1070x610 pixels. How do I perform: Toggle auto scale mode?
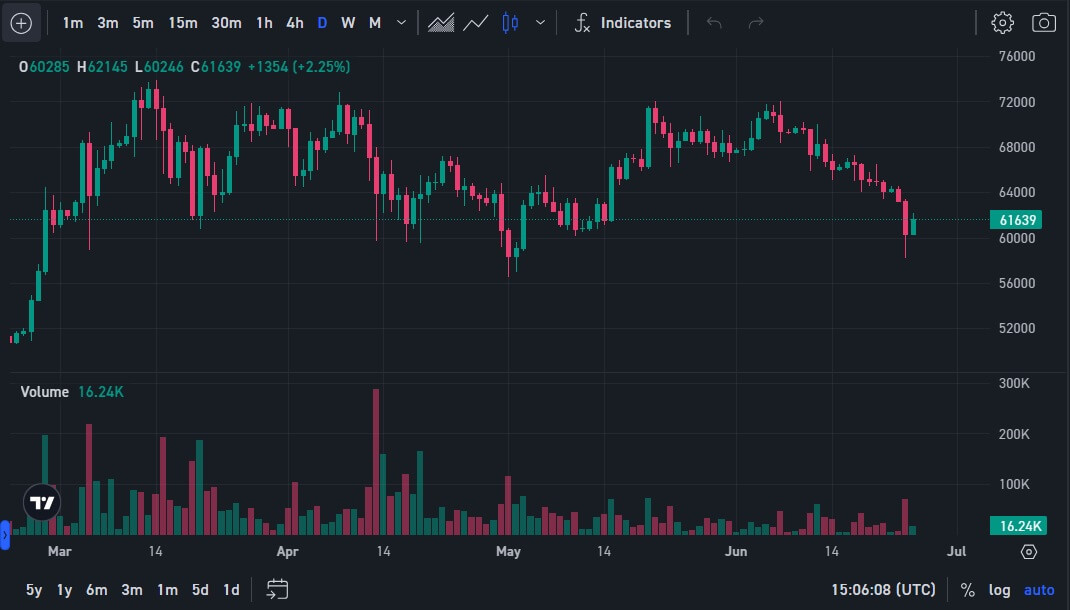pyautogui.click(x=1039, y=590)
